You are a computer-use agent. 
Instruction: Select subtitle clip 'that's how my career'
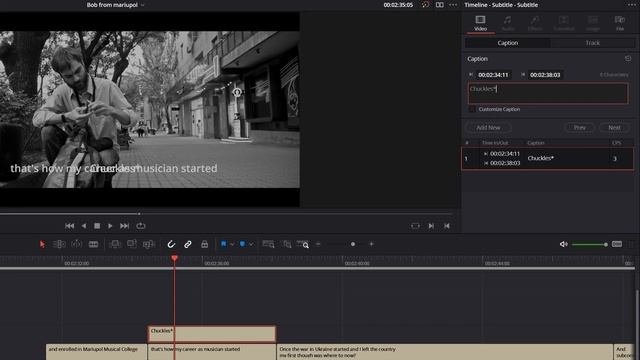211,352
